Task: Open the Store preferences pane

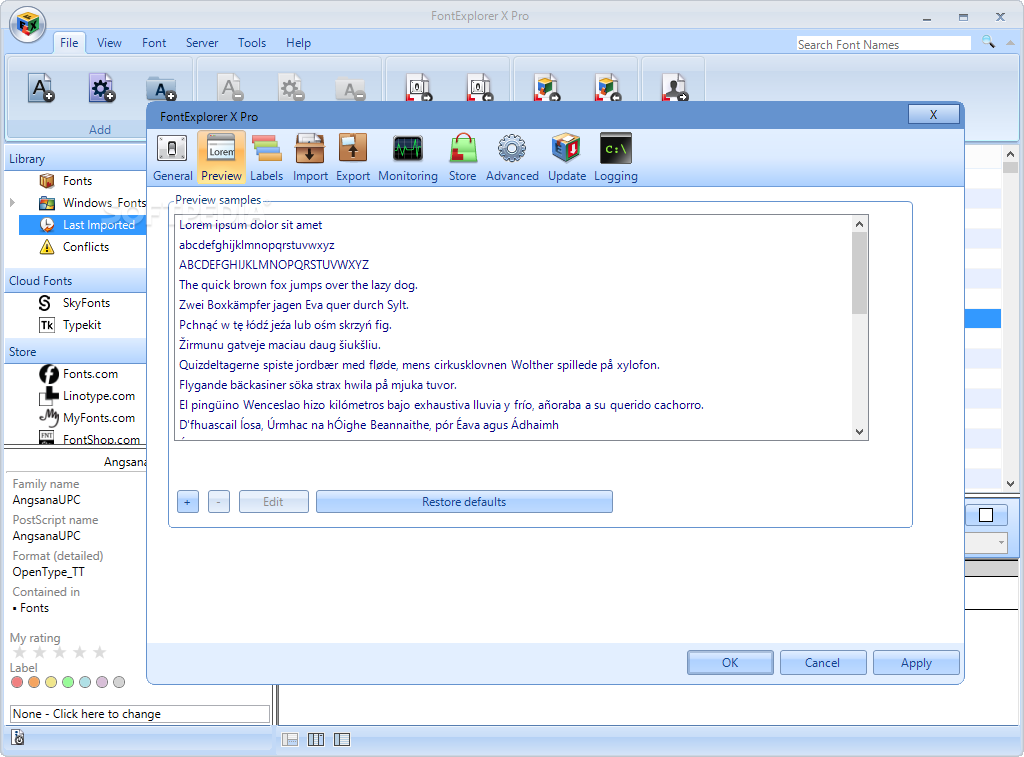Action: [462, 157]
